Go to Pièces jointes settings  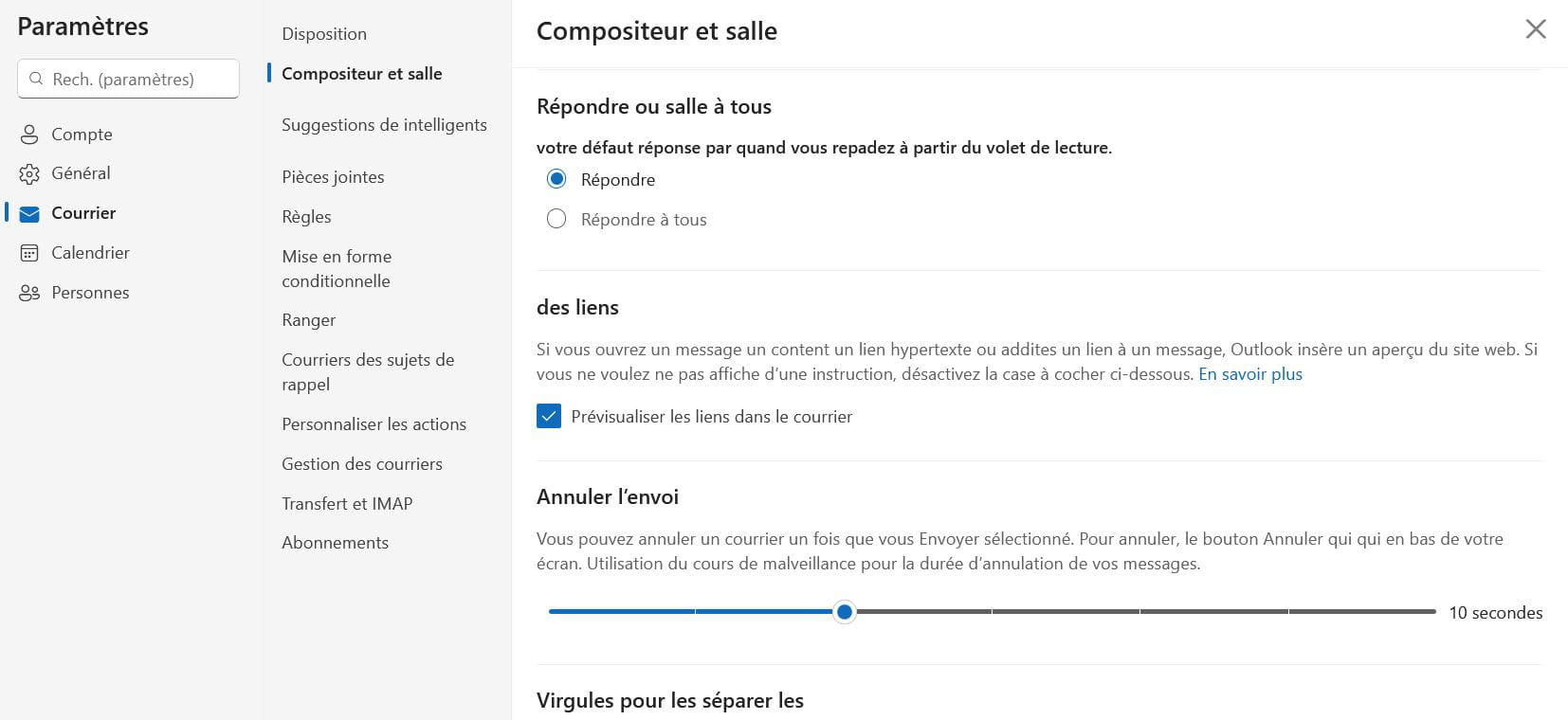333,177
